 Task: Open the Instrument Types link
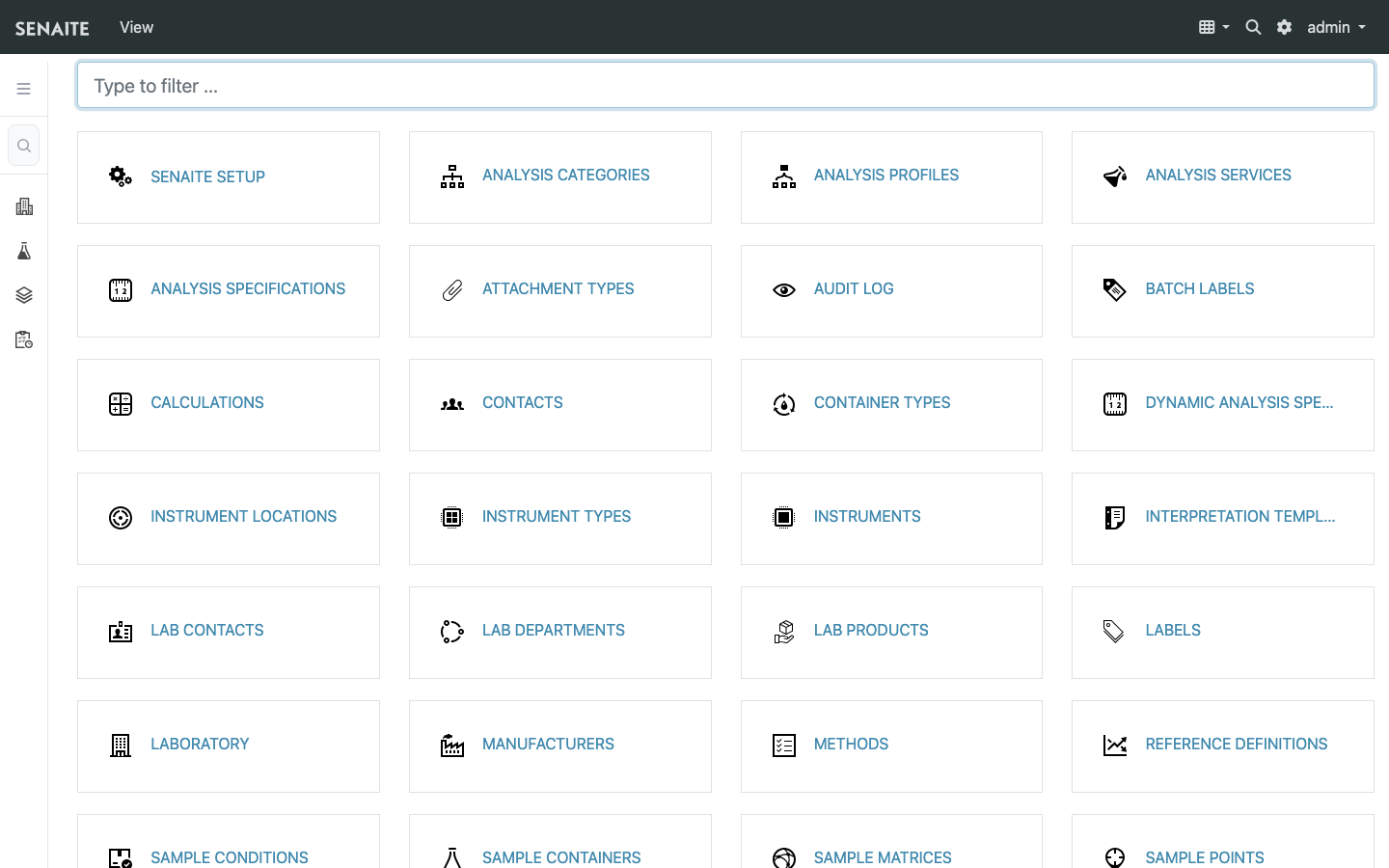coord(557,516)
